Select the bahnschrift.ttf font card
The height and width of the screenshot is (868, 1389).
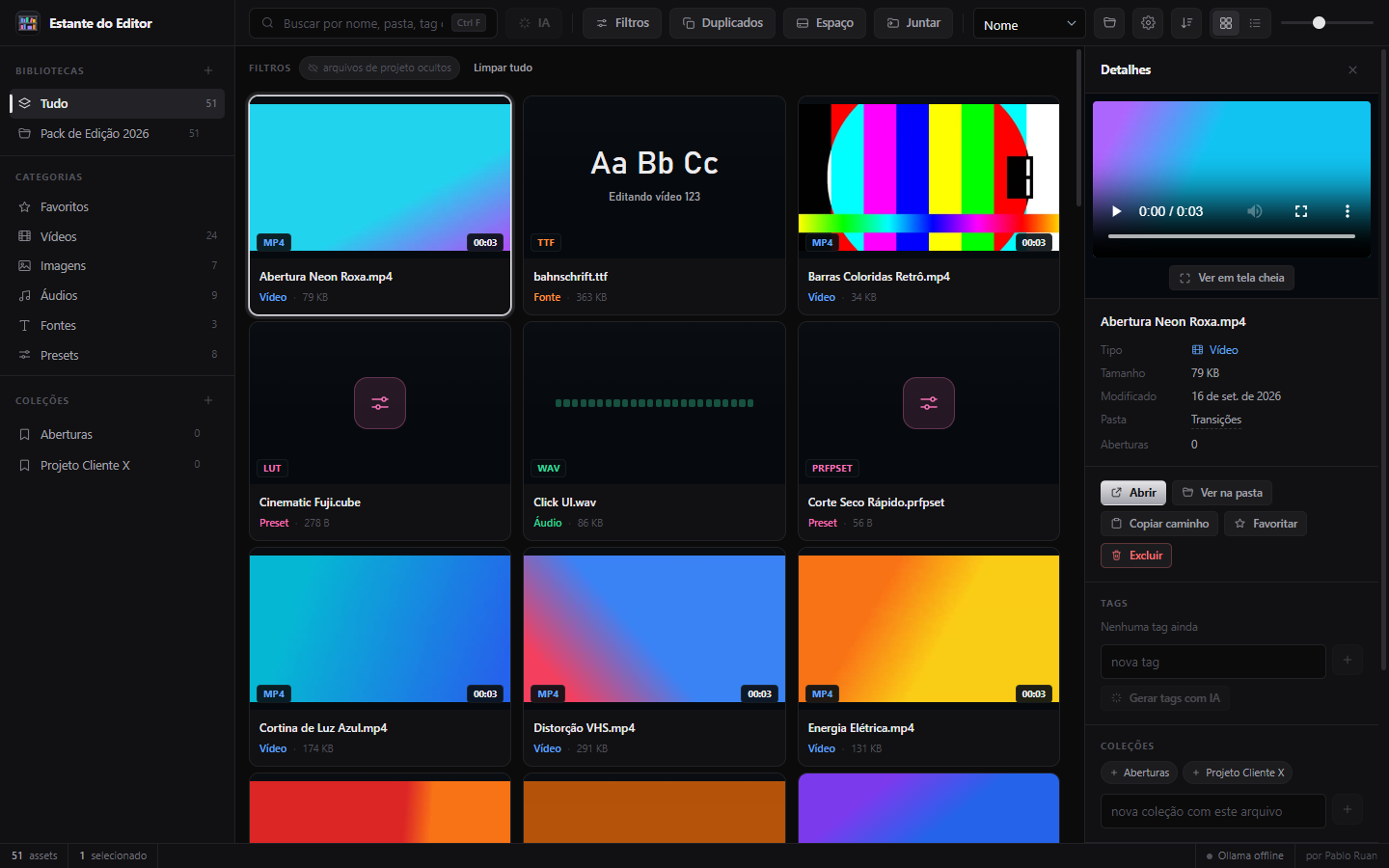[654, 205]
